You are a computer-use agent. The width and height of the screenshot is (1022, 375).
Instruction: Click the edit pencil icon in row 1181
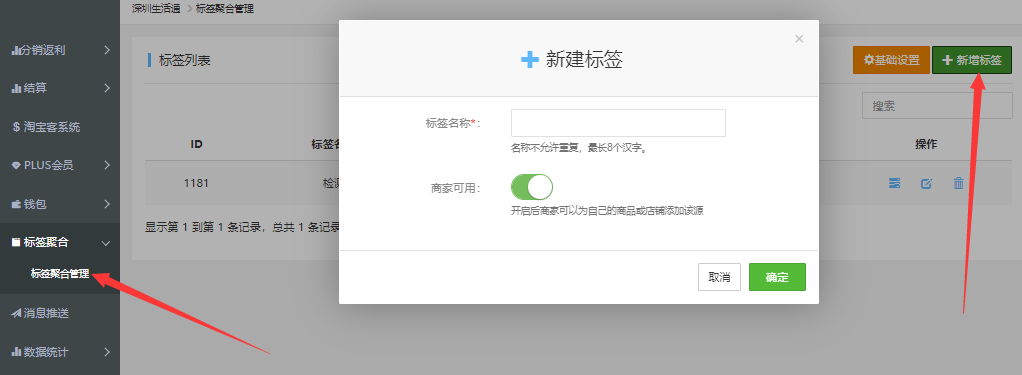926,183
